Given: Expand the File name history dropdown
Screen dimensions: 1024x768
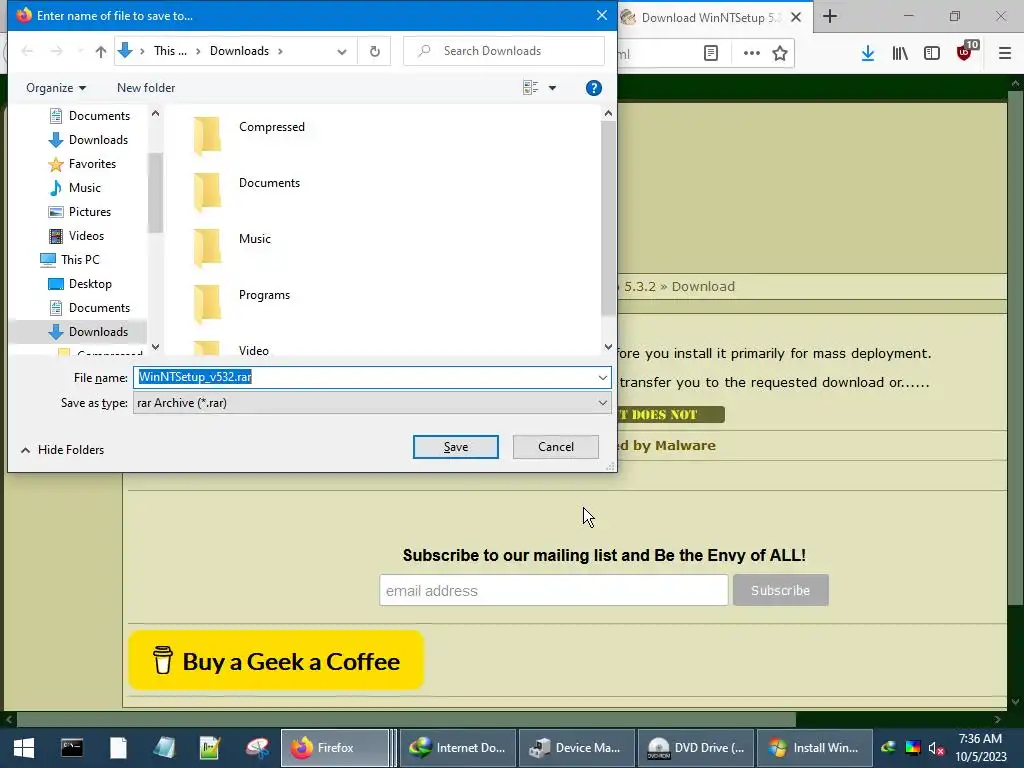Looking at the screenshot, I should point(602,377).
